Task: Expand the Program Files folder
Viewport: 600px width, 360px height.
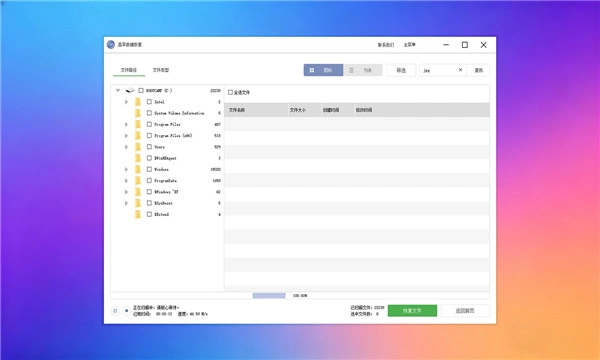Action: pos(126,124)
